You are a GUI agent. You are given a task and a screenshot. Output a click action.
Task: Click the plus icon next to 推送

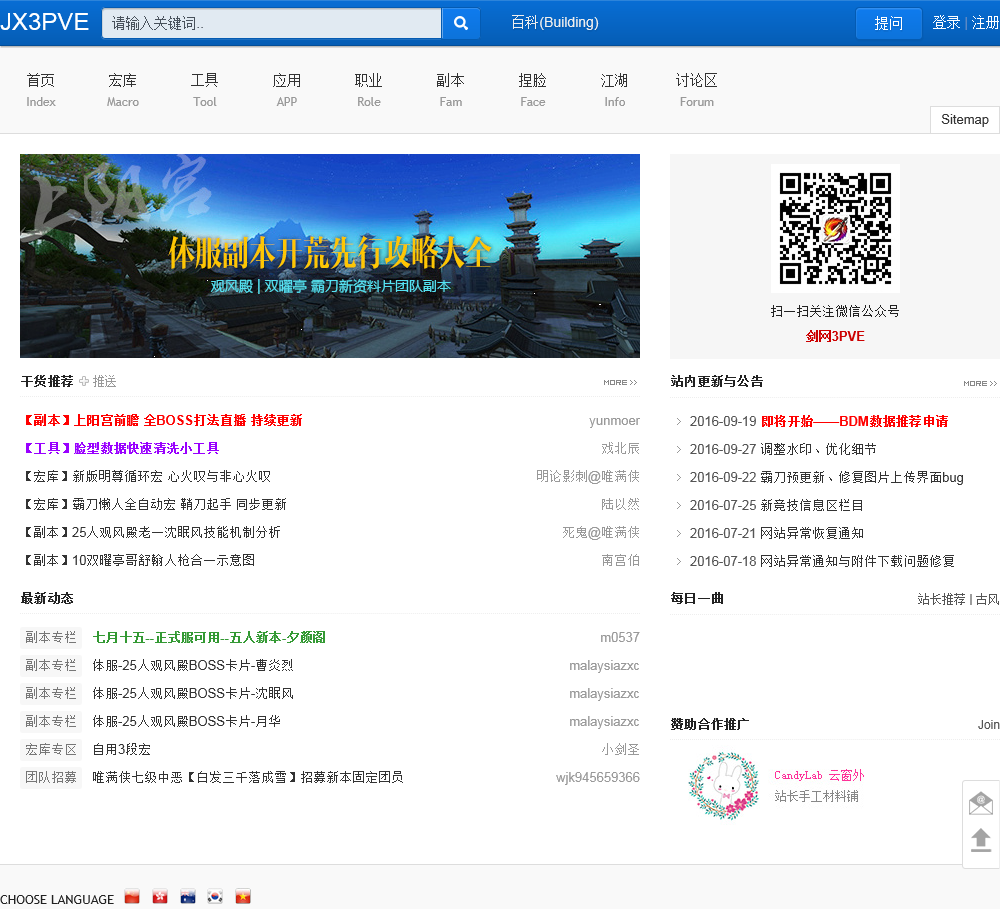[84, 381]
